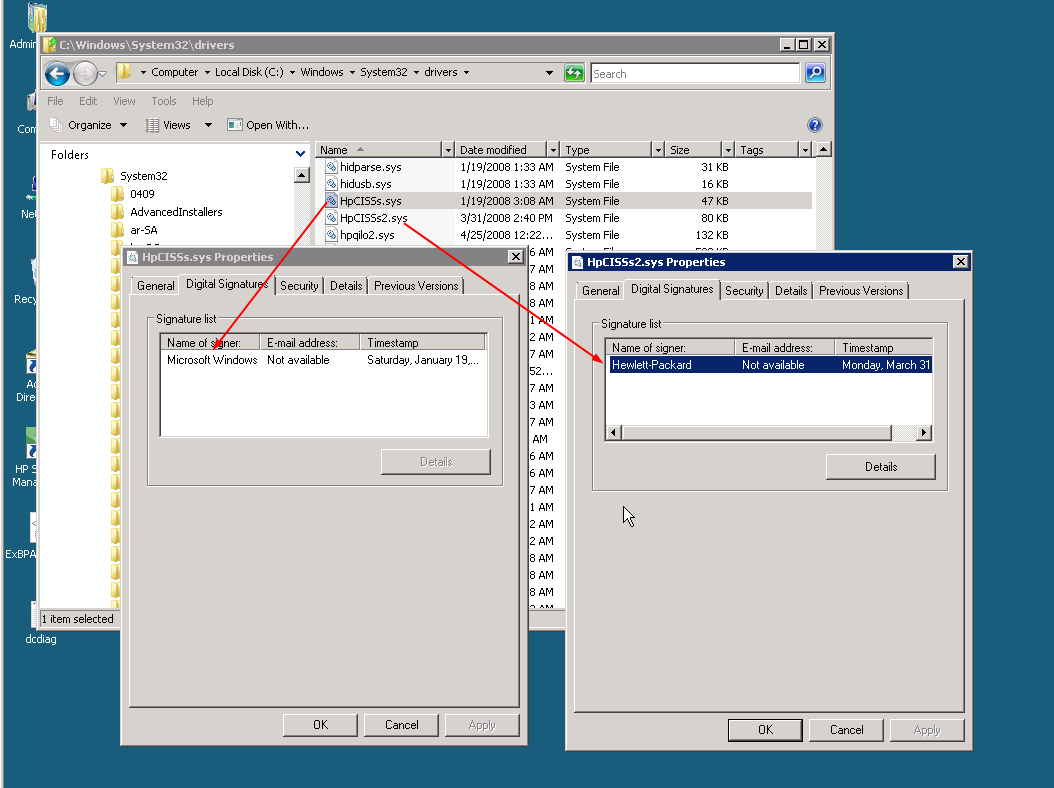Open the recent pages dropdown next to Forward
This screenshot has width=1054, height=788.
point(103,73)
